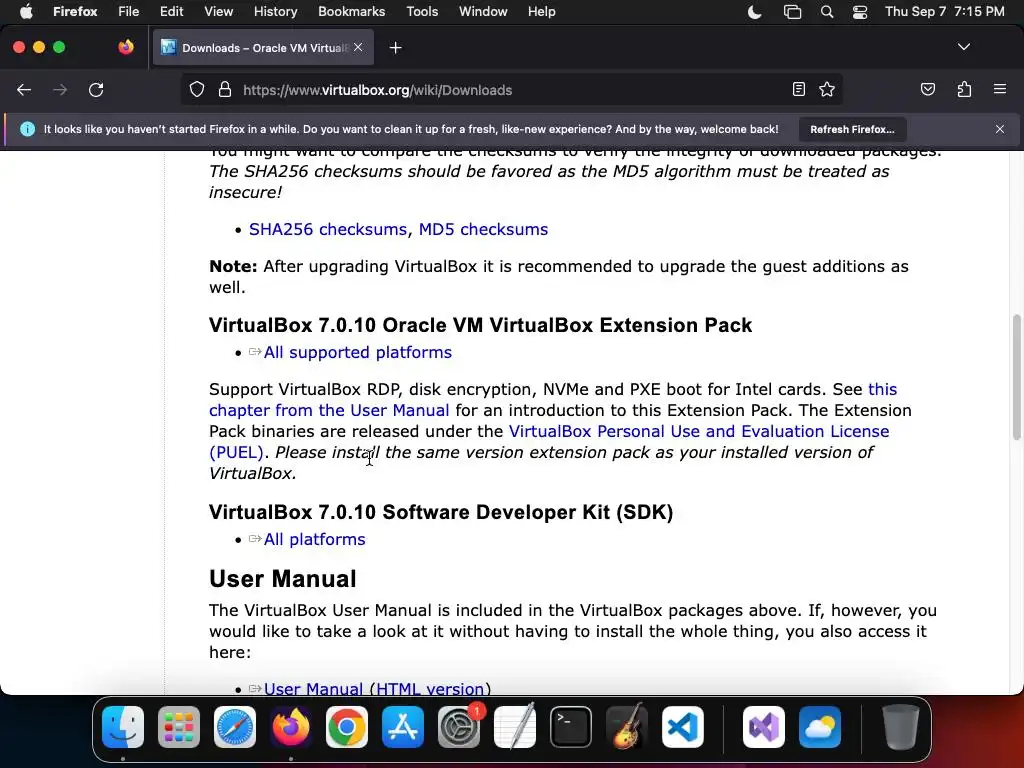The width and height of the screenshot is (1024, 768).
Task: Open the MD5 checksums link
Action: (483, 230)
